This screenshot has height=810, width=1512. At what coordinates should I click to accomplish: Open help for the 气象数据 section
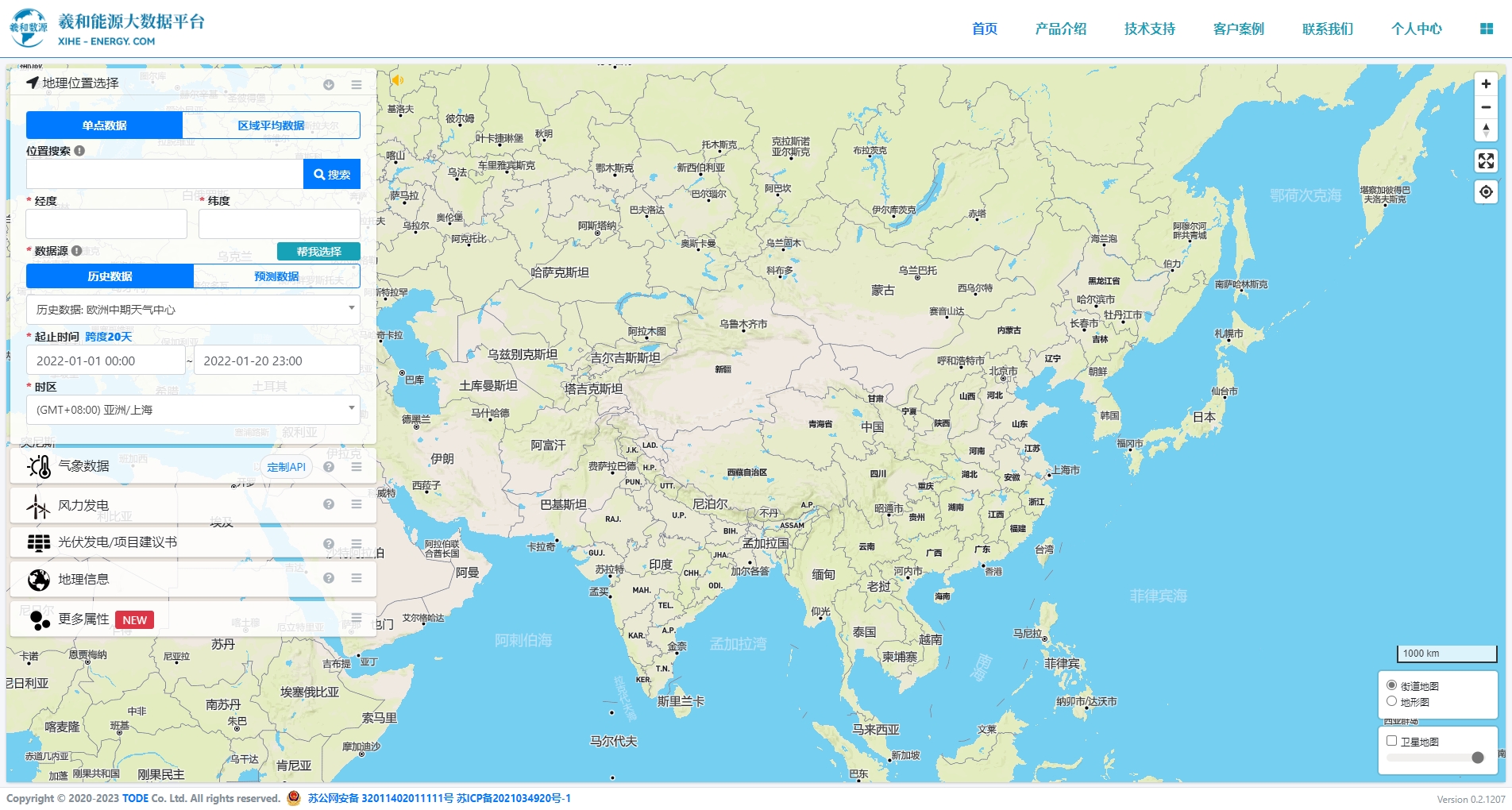click(x=329, y=467)
